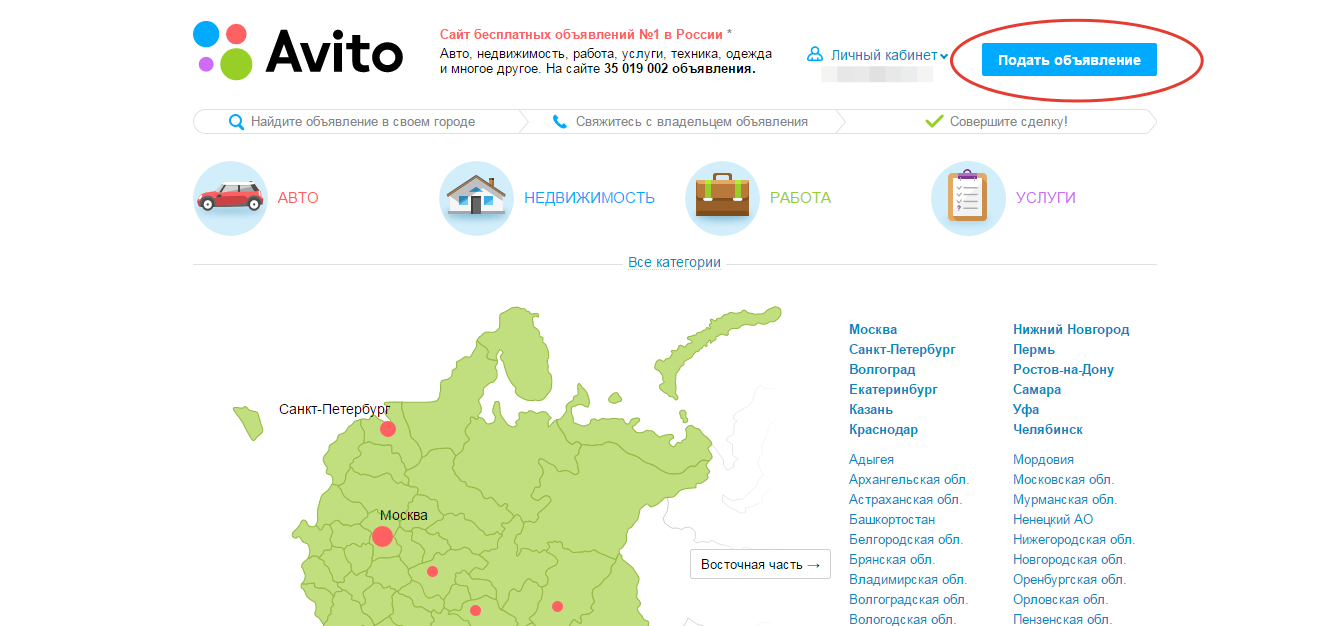Choose Москва in the city list
The image size is (1336, 626).
(x=873, y=329)
